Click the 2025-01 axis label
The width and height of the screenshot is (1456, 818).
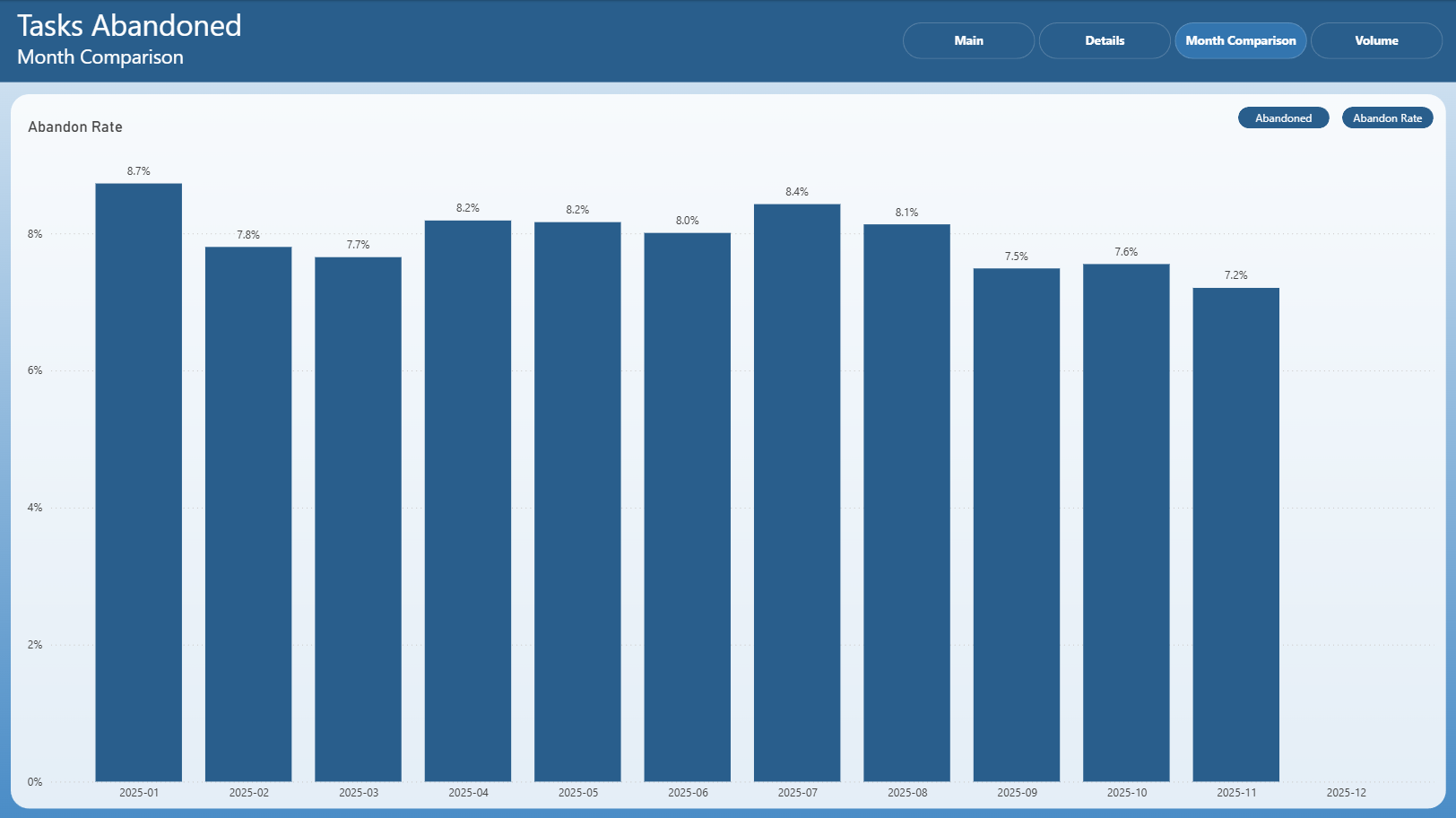[139, 793]
